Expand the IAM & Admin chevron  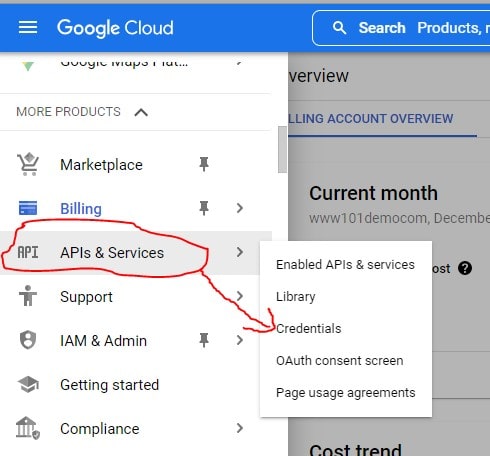pyautogui.click(x=240, y=340)
